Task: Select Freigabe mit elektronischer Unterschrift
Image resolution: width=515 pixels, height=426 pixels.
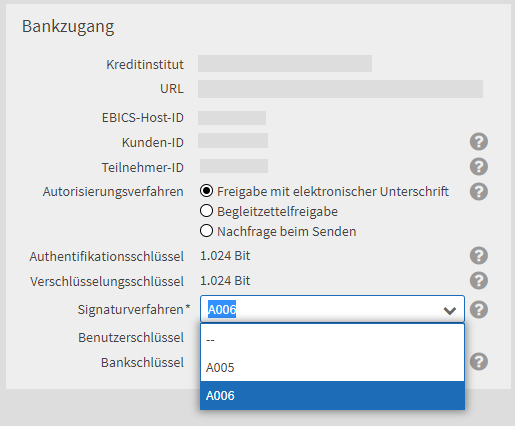Action: click(206, 191)
